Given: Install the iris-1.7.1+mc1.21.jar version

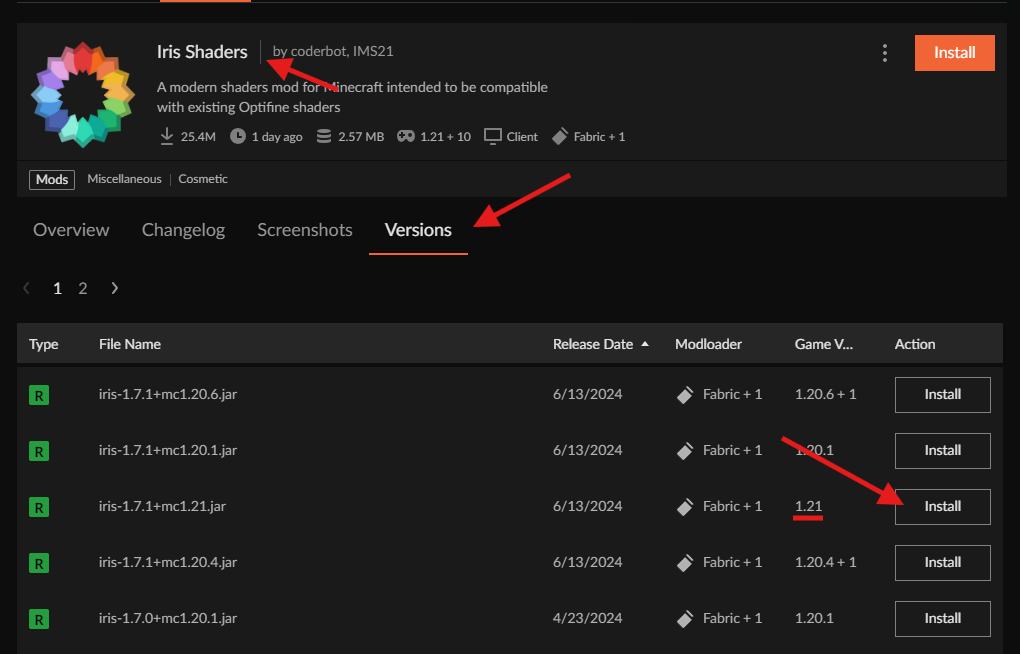Looking at the screenshot, I should (941, 507).
